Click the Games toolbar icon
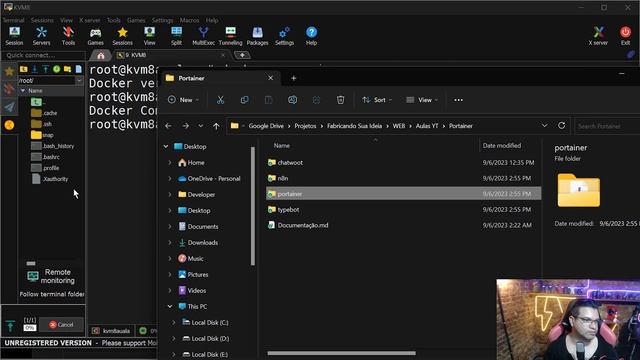Screen dimensions: 640x360 (x=96, y=36)
